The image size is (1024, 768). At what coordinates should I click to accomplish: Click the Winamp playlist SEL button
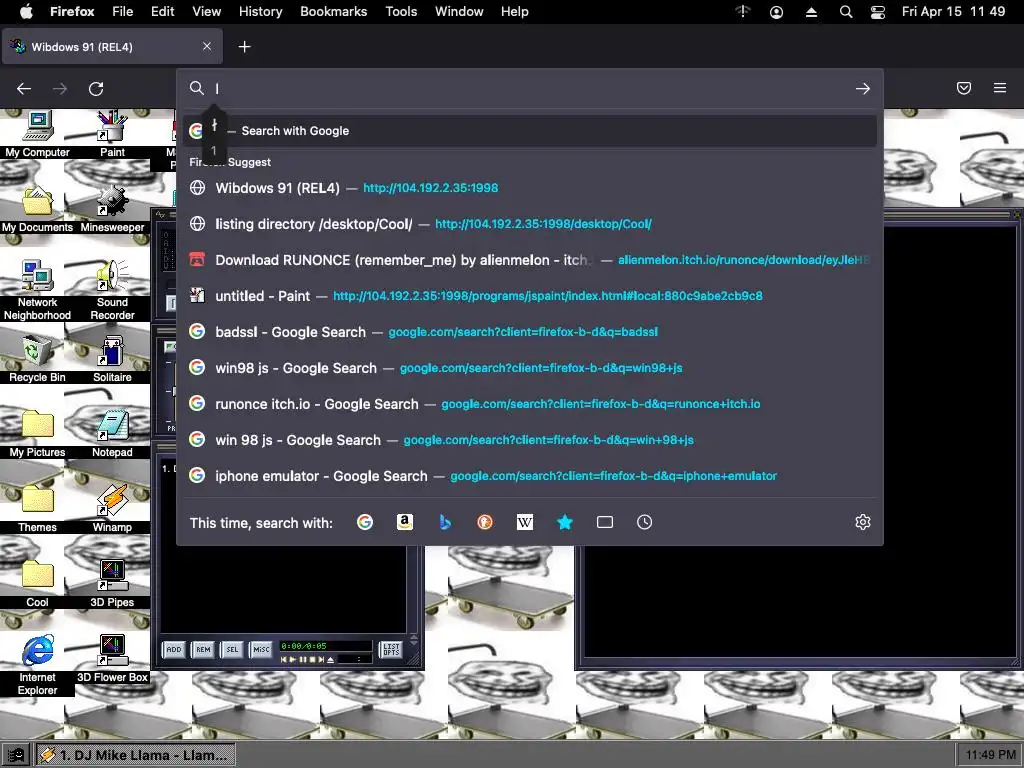232,649
